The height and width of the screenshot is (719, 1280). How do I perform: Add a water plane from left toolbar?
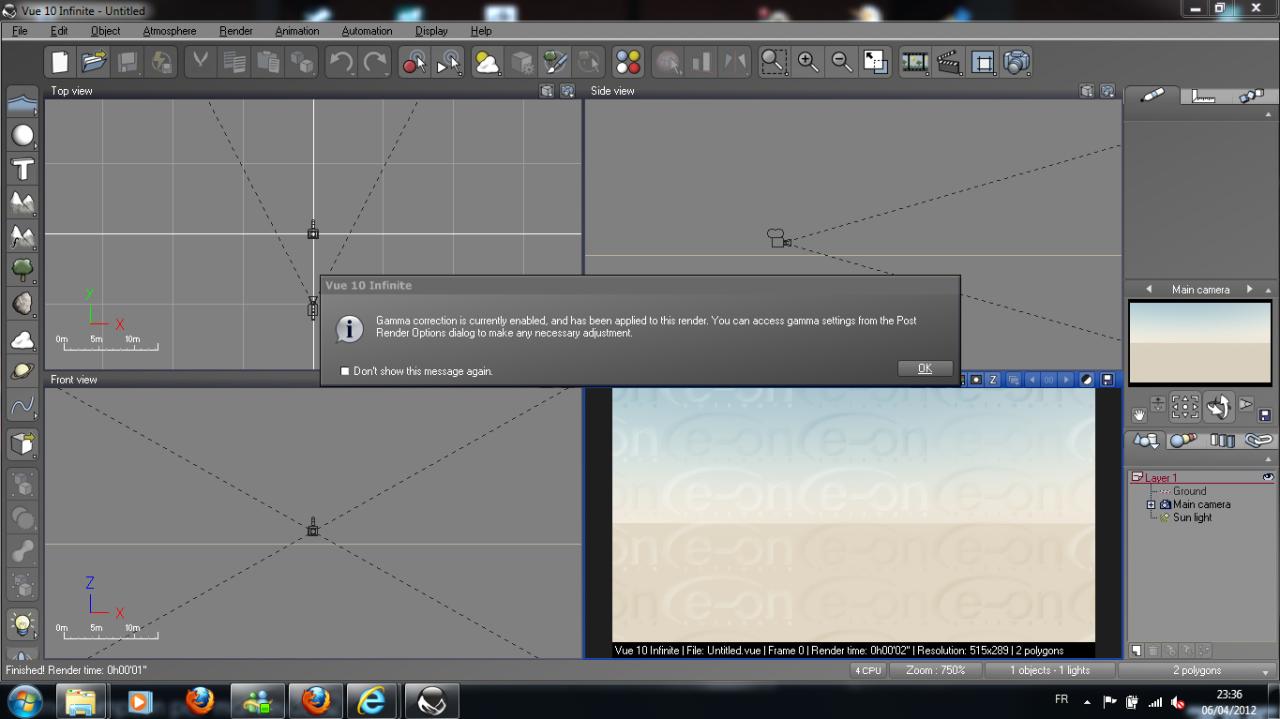point(22,101)
